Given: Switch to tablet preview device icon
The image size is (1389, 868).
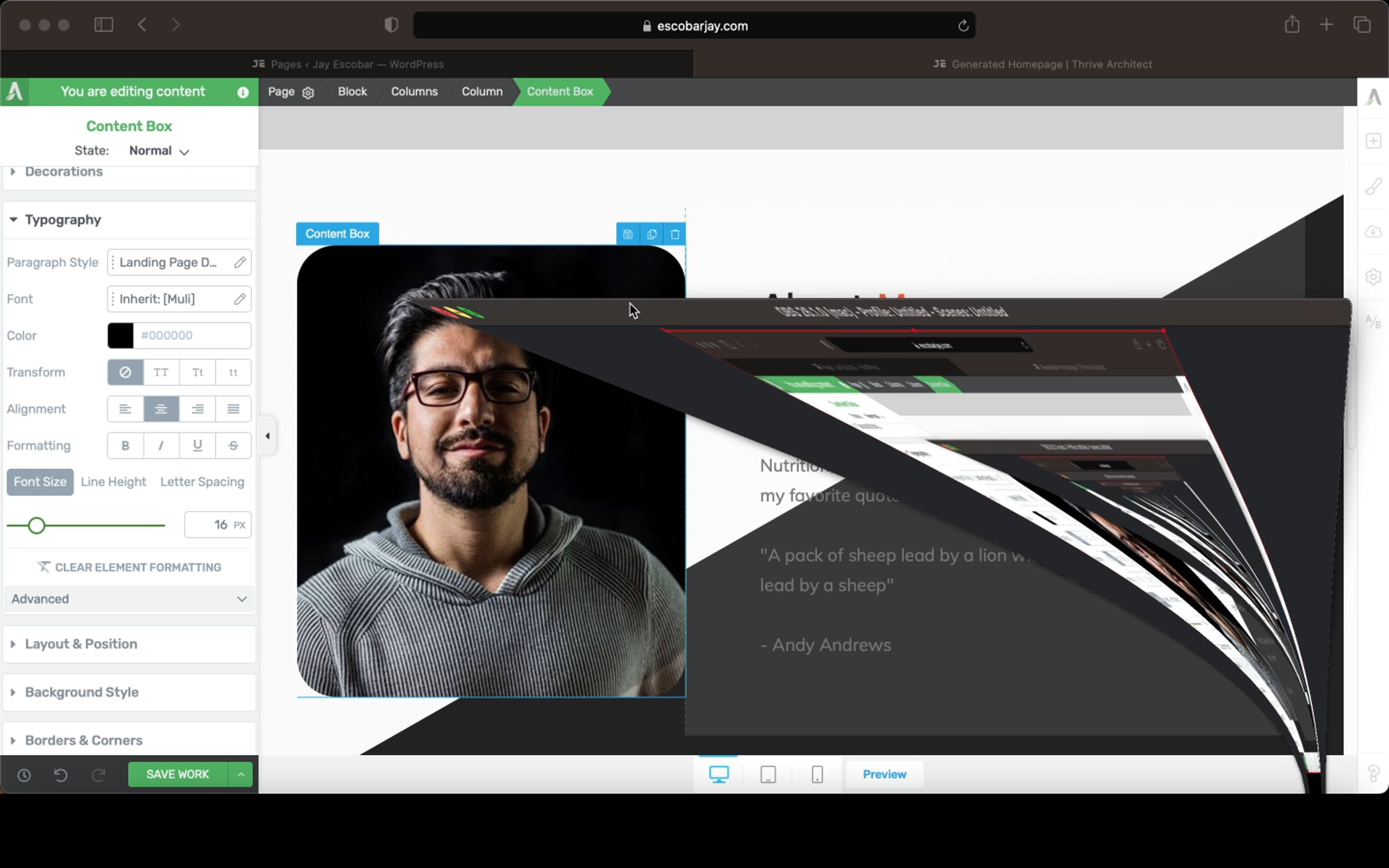Looking at the screenshot, I should coord(768,774).
